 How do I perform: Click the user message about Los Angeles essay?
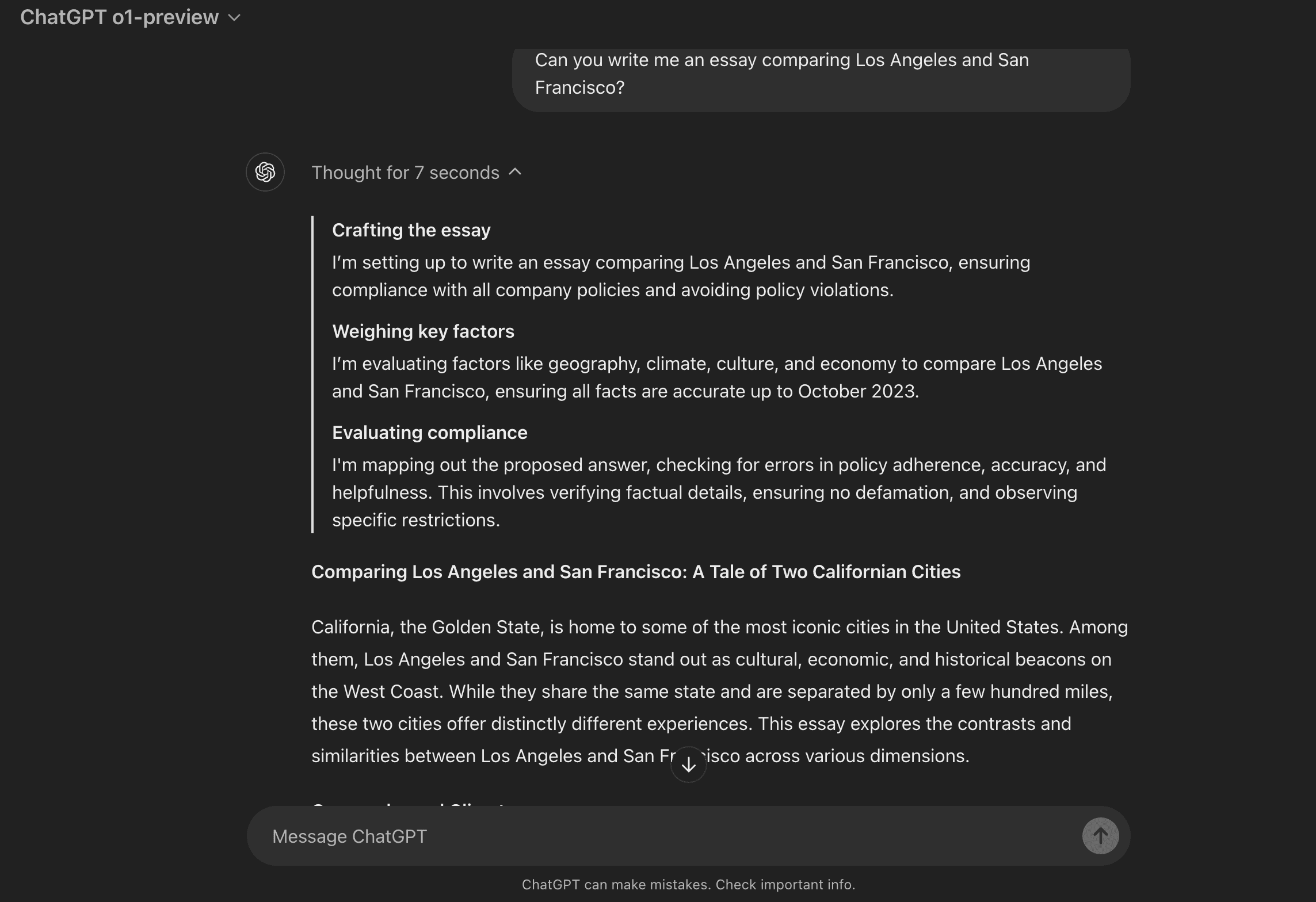[781, 74]
